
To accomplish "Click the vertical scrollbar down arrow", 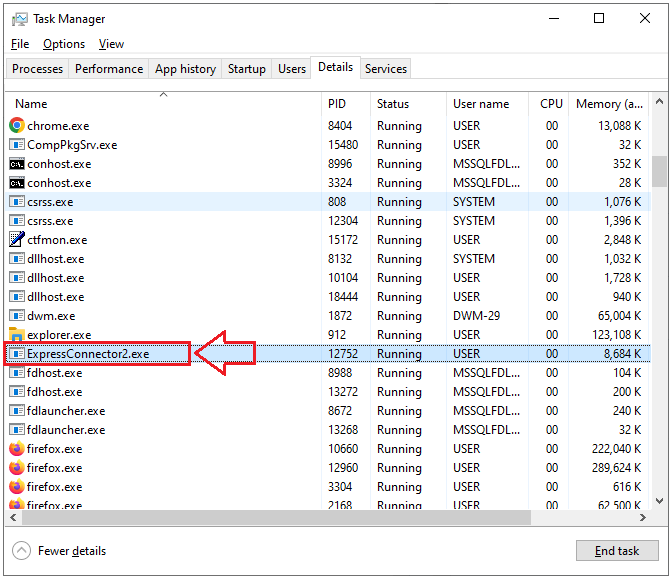I will (659, 500).
